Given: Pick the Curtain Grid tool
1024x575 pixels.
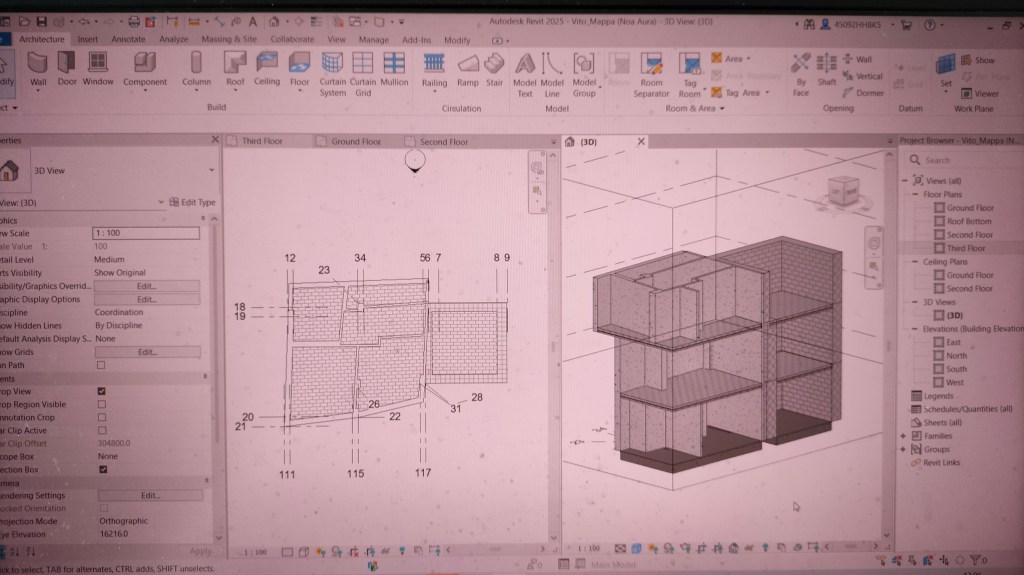Looking at the screenshot, I should [x=363, y=66].
